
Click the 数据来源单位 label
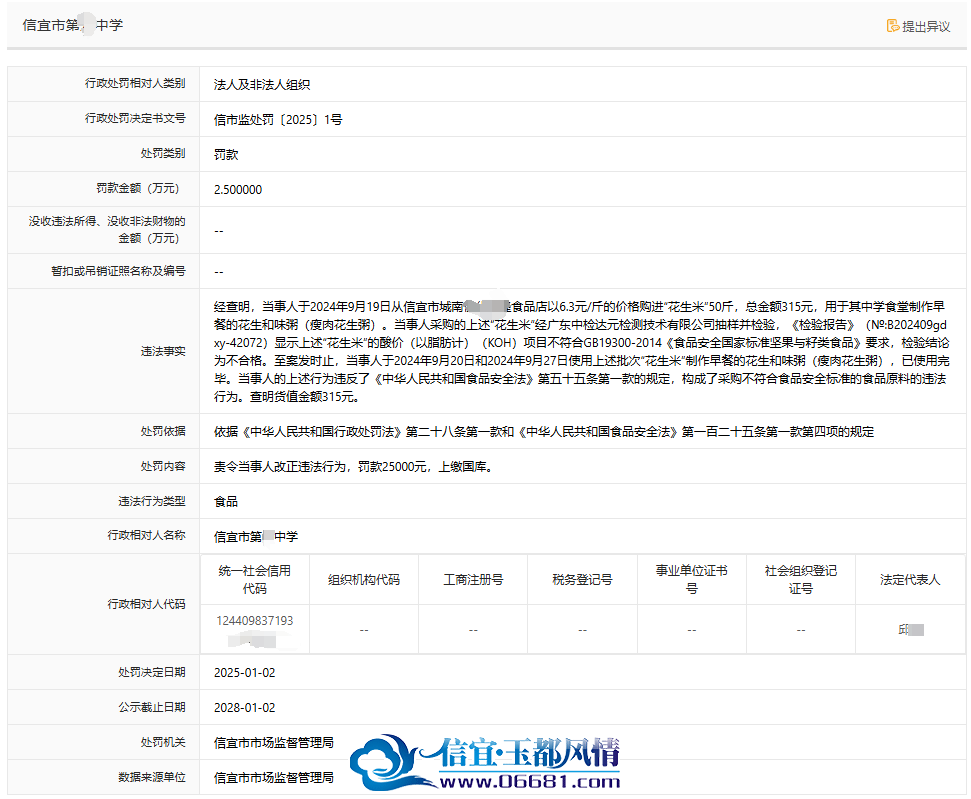(152, 777)
